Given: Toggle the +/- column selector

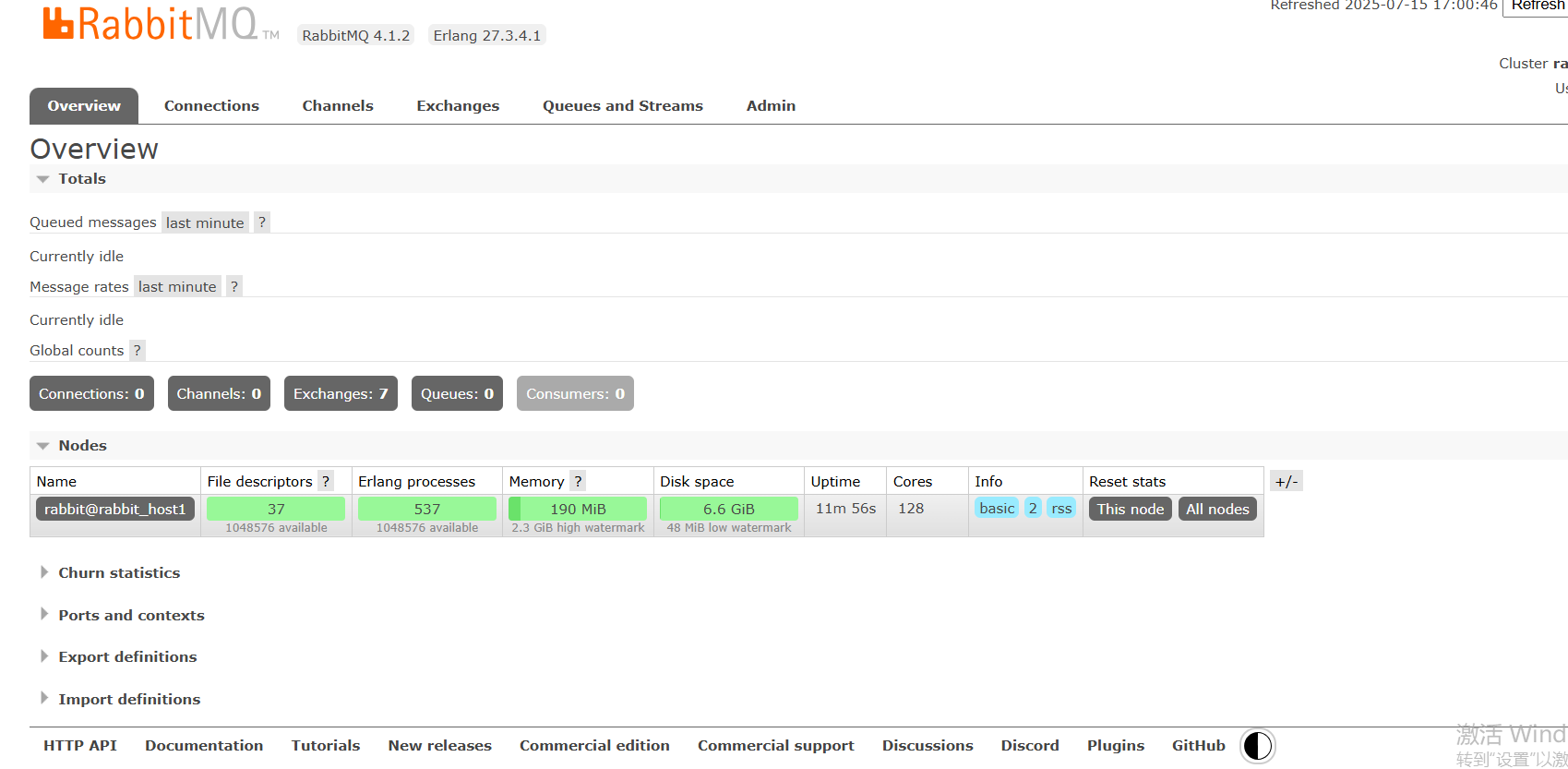Looking at the screenshot, I should tap(1287, 481).
